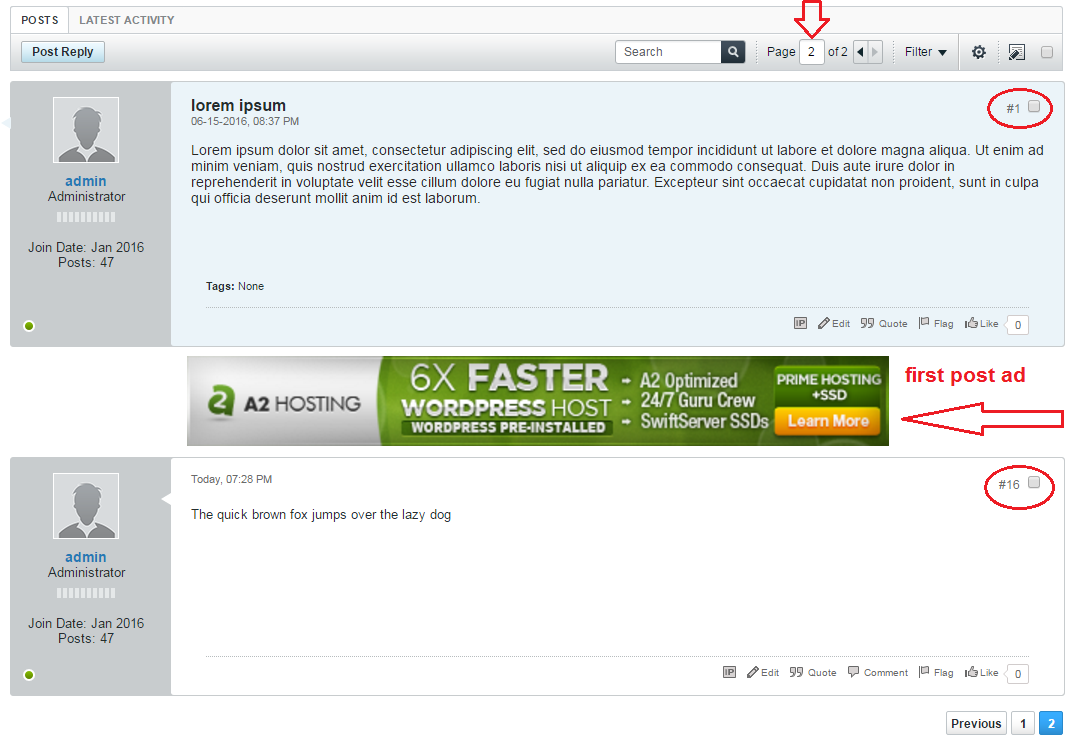Focus the Search input field
The width and height of the screenshot is (1075, 743).
[668, 52]
